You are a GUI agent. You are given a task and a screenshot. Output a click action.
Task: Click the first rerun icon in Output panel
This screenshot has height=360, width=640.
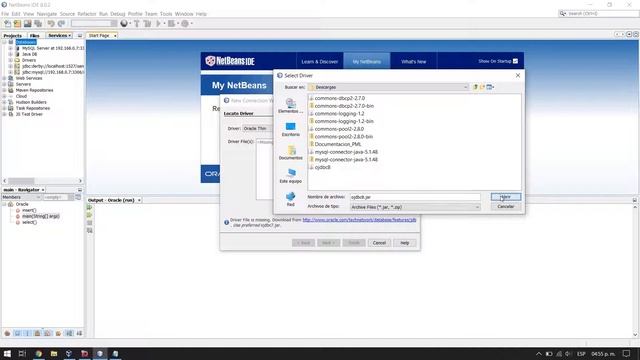tap(89, 207)
